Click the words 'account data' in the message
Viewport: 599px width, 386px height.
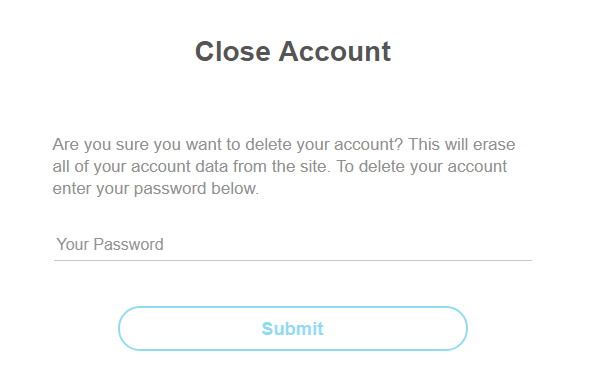[180, 167]
